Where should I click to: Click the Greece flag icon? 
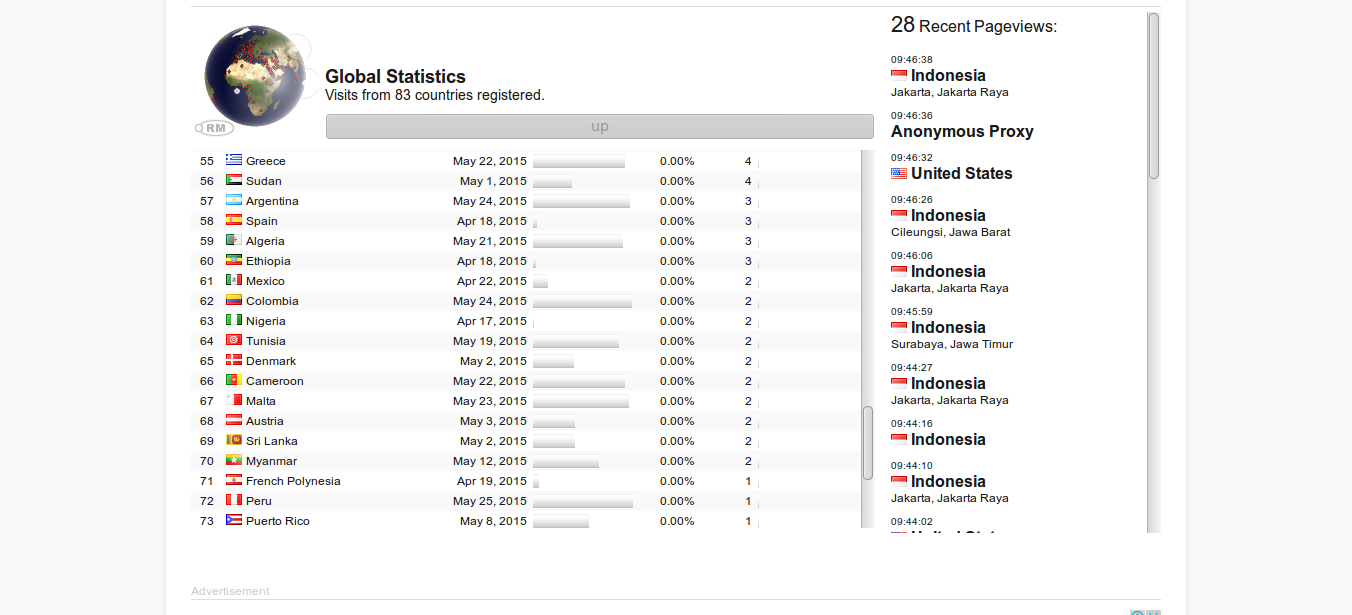(234, 160)
